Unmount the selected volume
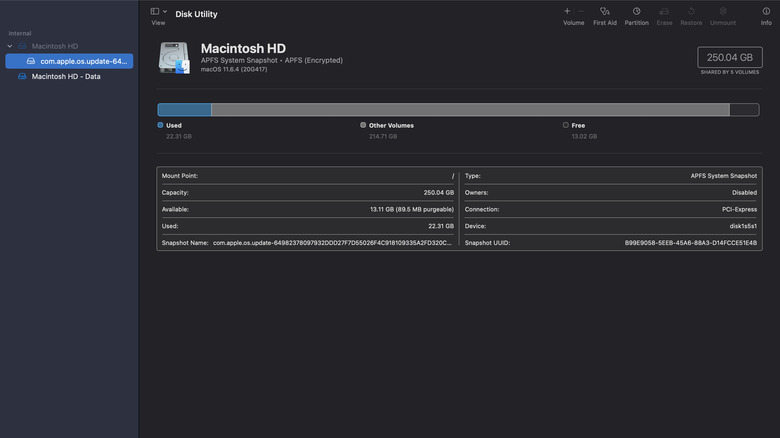The image size is (780, 438). click(722, 11)
